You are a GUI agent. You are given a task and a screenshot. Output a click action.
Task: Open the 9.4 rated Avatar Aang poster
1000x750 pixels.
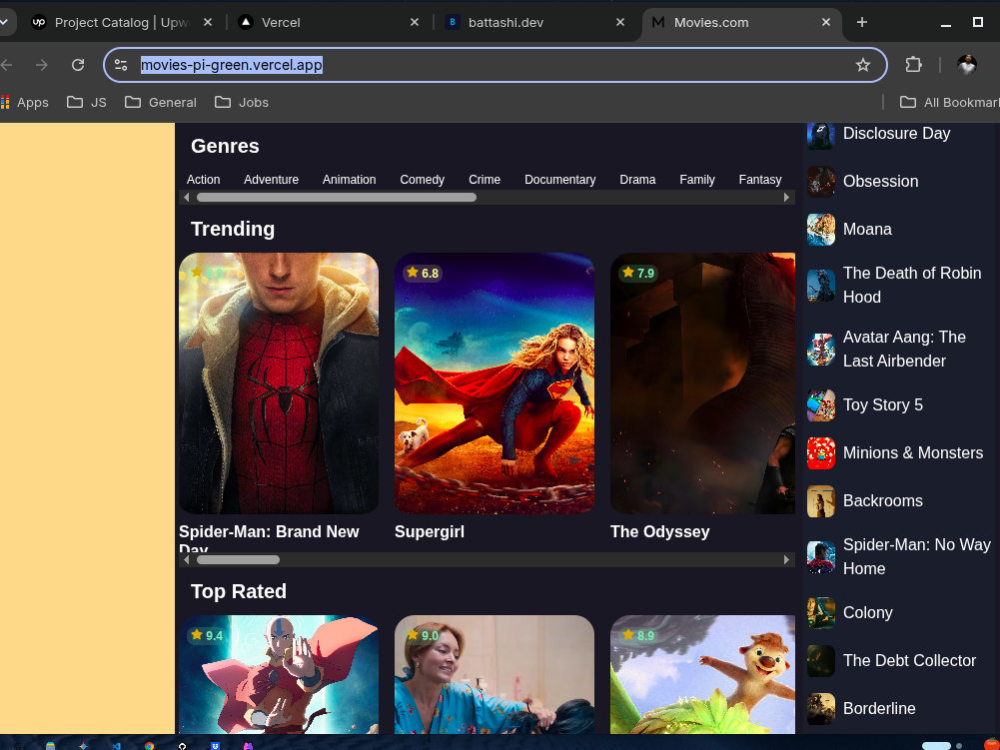(279, 674)
